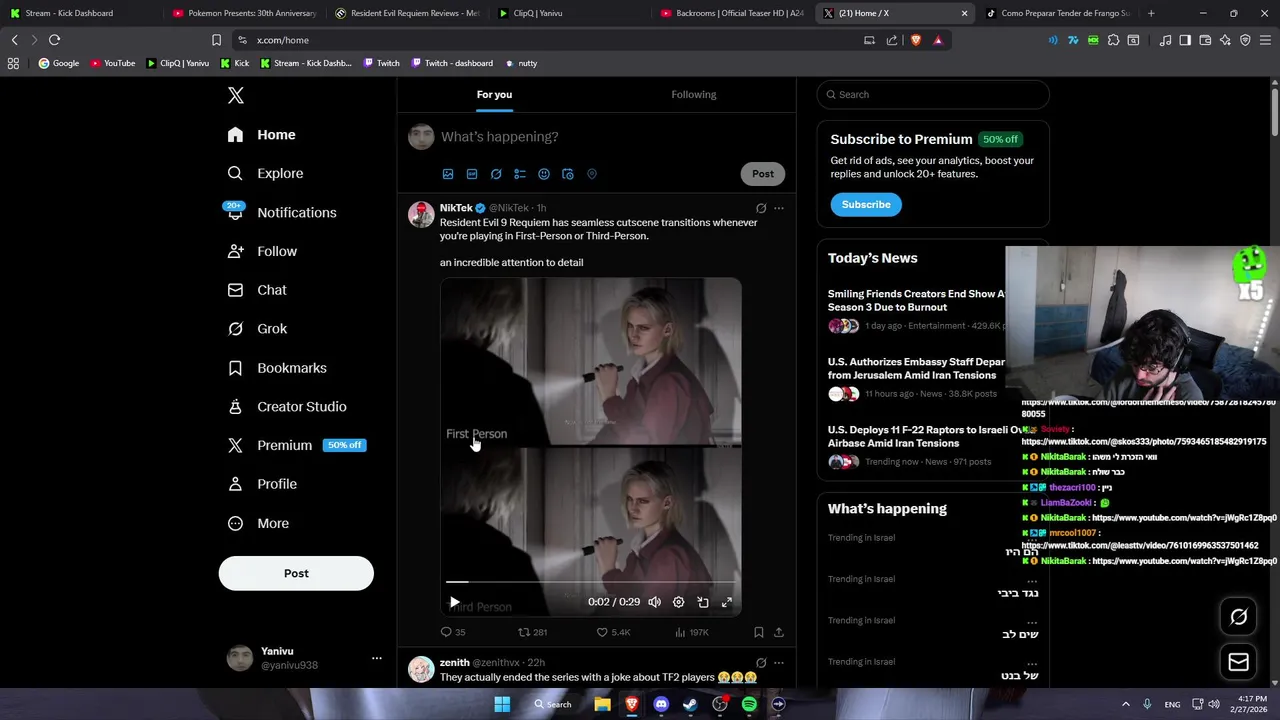Open Grok explain icon on NikTek post
Image resolution: width=1280 pixels, height=720 pixels.
click(x=761, y=208)
